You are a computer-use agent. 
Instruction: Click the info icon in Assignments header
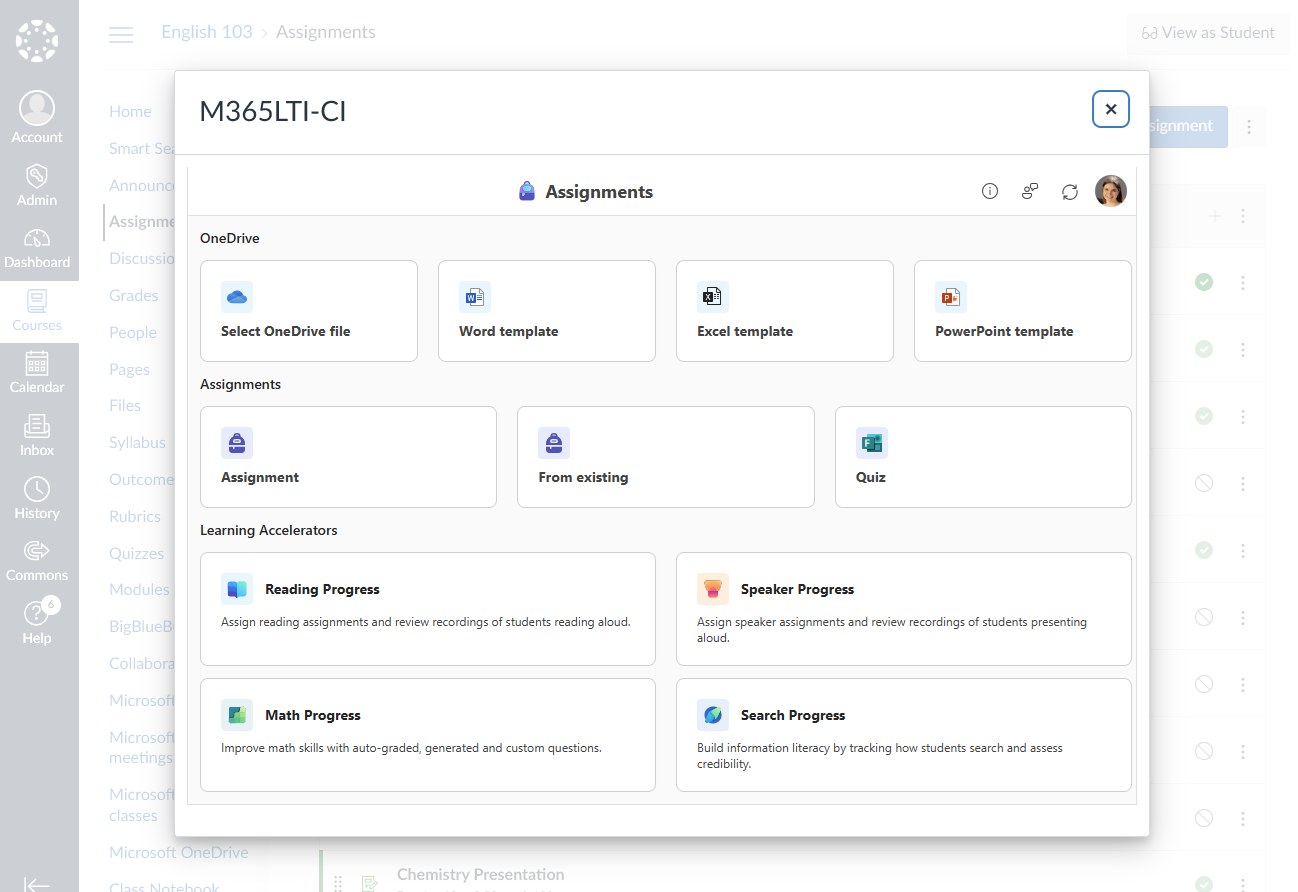pyautogui.click(x=990, y=191)
